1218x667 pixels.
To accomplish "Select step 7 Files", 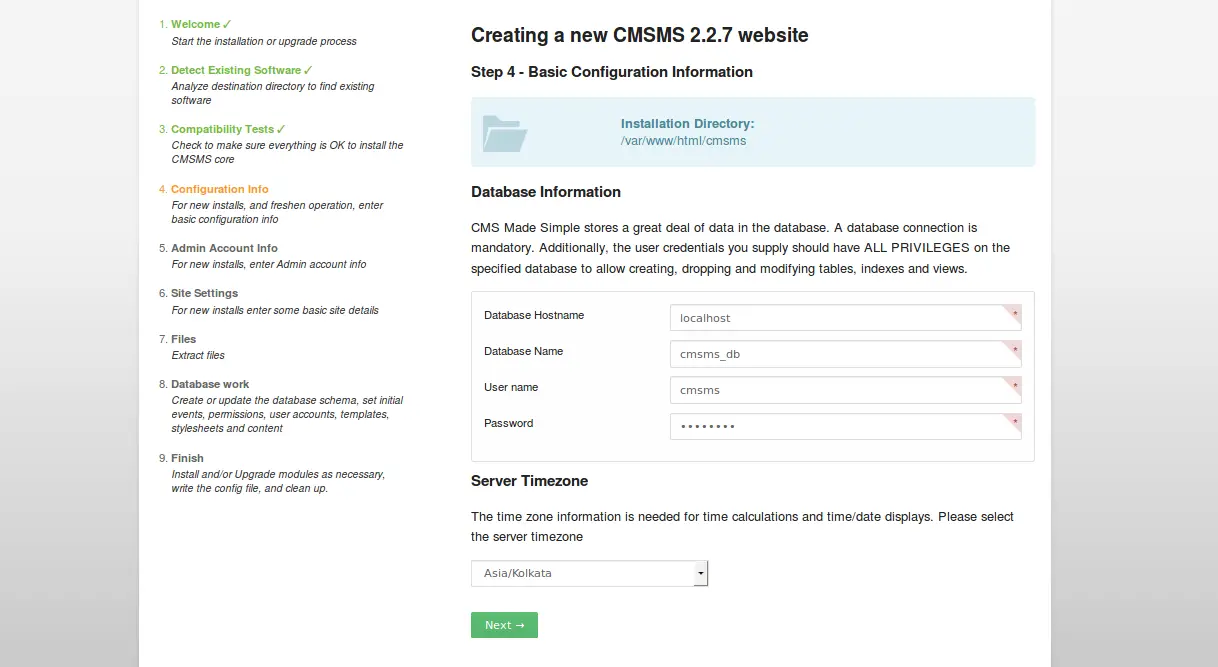I will (x=183, y=339).
